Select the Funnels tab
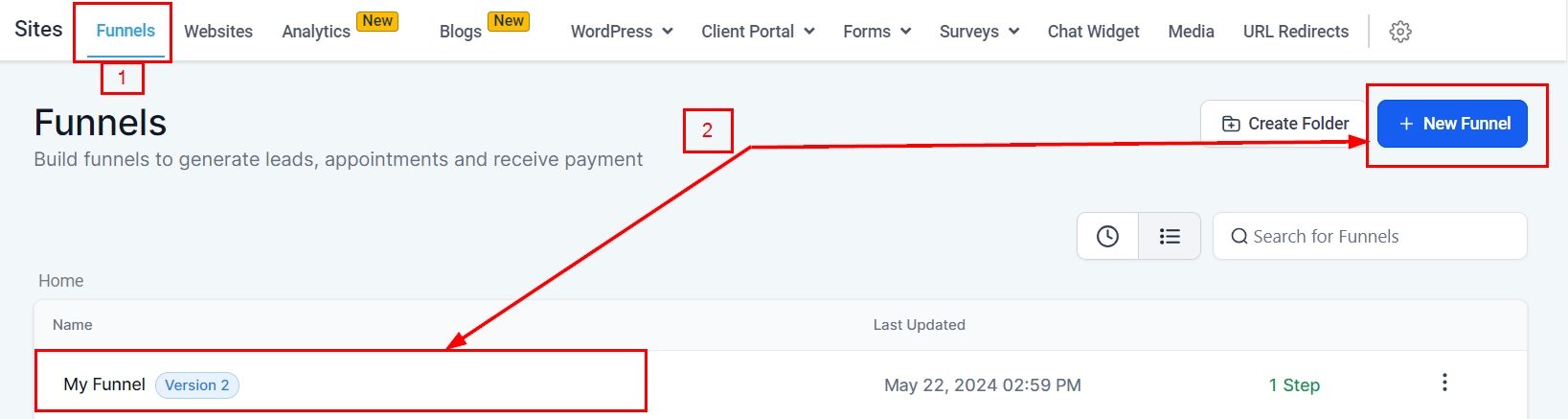This screenshot has width=1568, height=419. 125,31
